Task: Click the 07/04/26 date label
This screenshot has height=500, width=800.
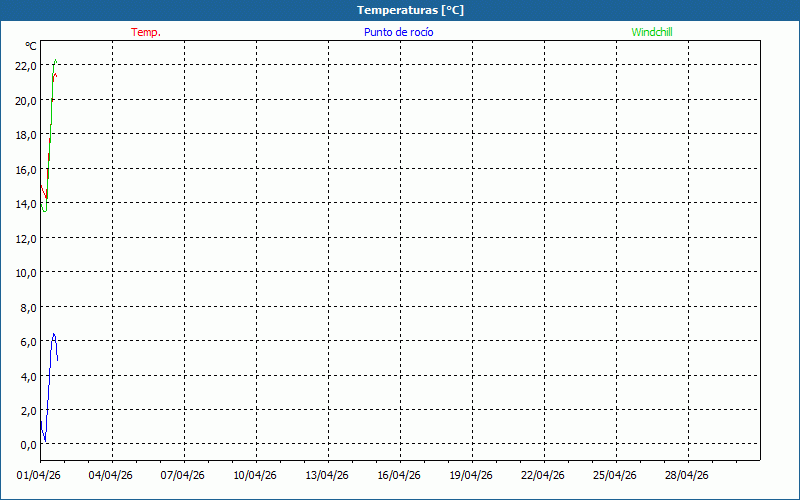Action: click(182, 475)
